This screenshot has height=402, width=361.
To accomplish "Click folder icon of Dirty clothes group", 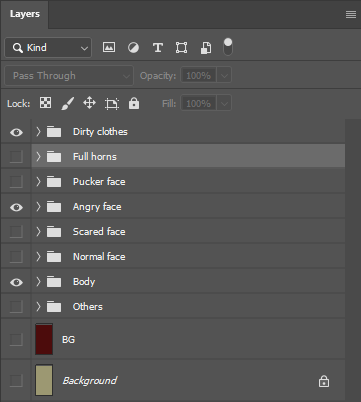I will (x=54, y=132).
